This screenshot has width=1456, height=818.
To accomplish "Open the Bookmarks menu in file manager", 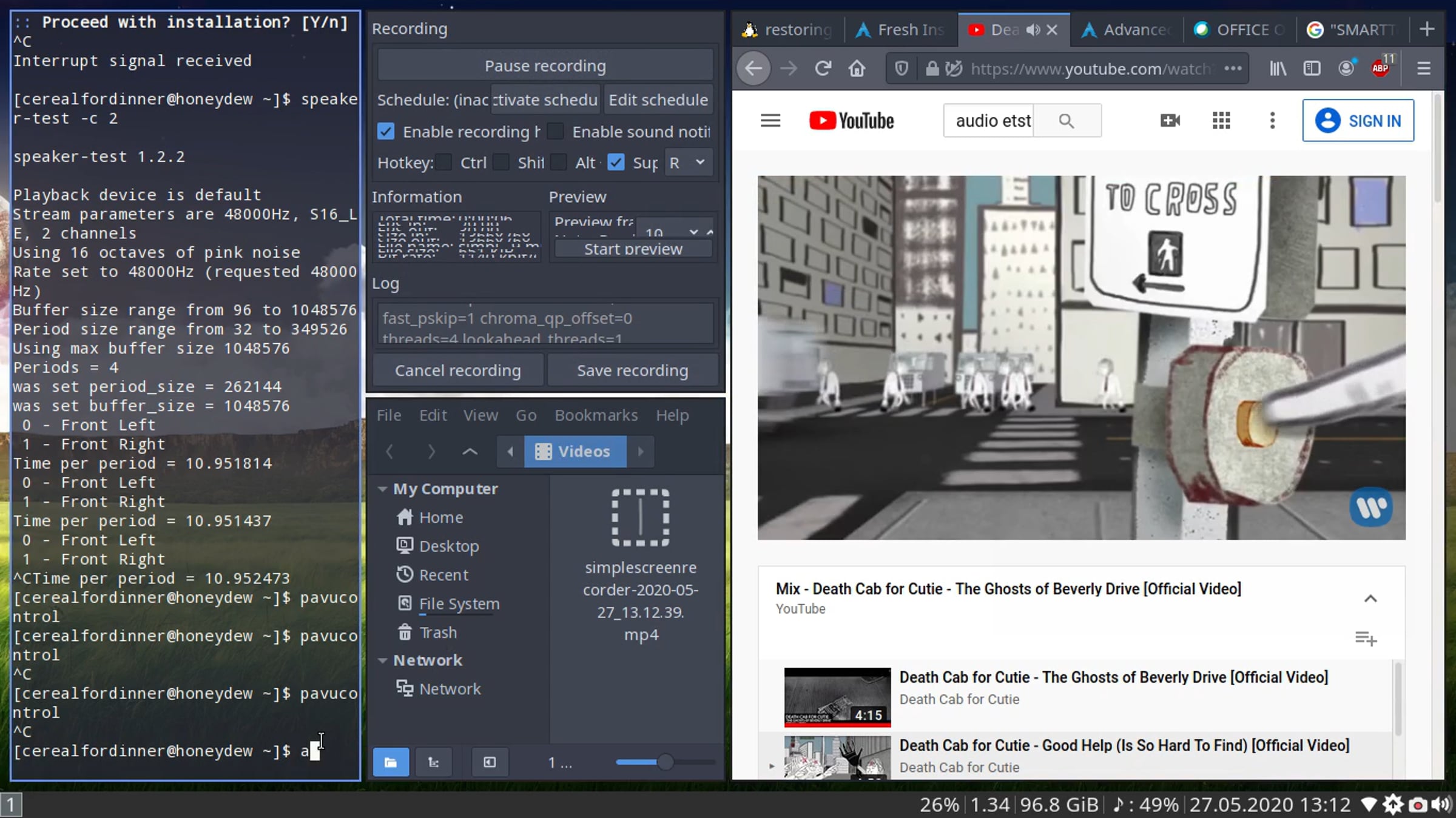I will 596,415.
